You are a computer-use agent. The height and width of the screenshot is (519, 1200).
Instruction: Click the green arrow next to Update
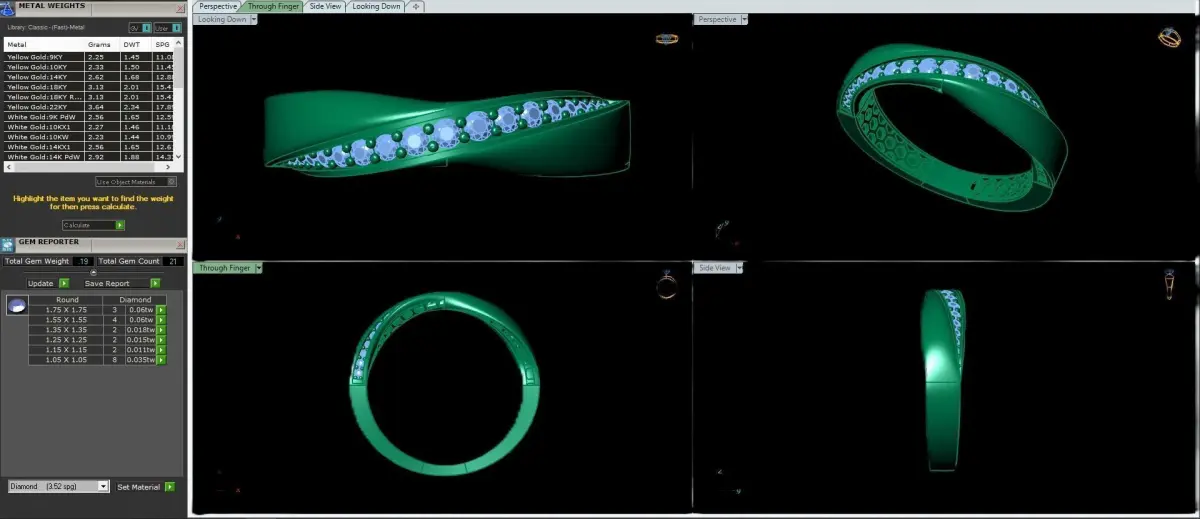tap(64, 283)
